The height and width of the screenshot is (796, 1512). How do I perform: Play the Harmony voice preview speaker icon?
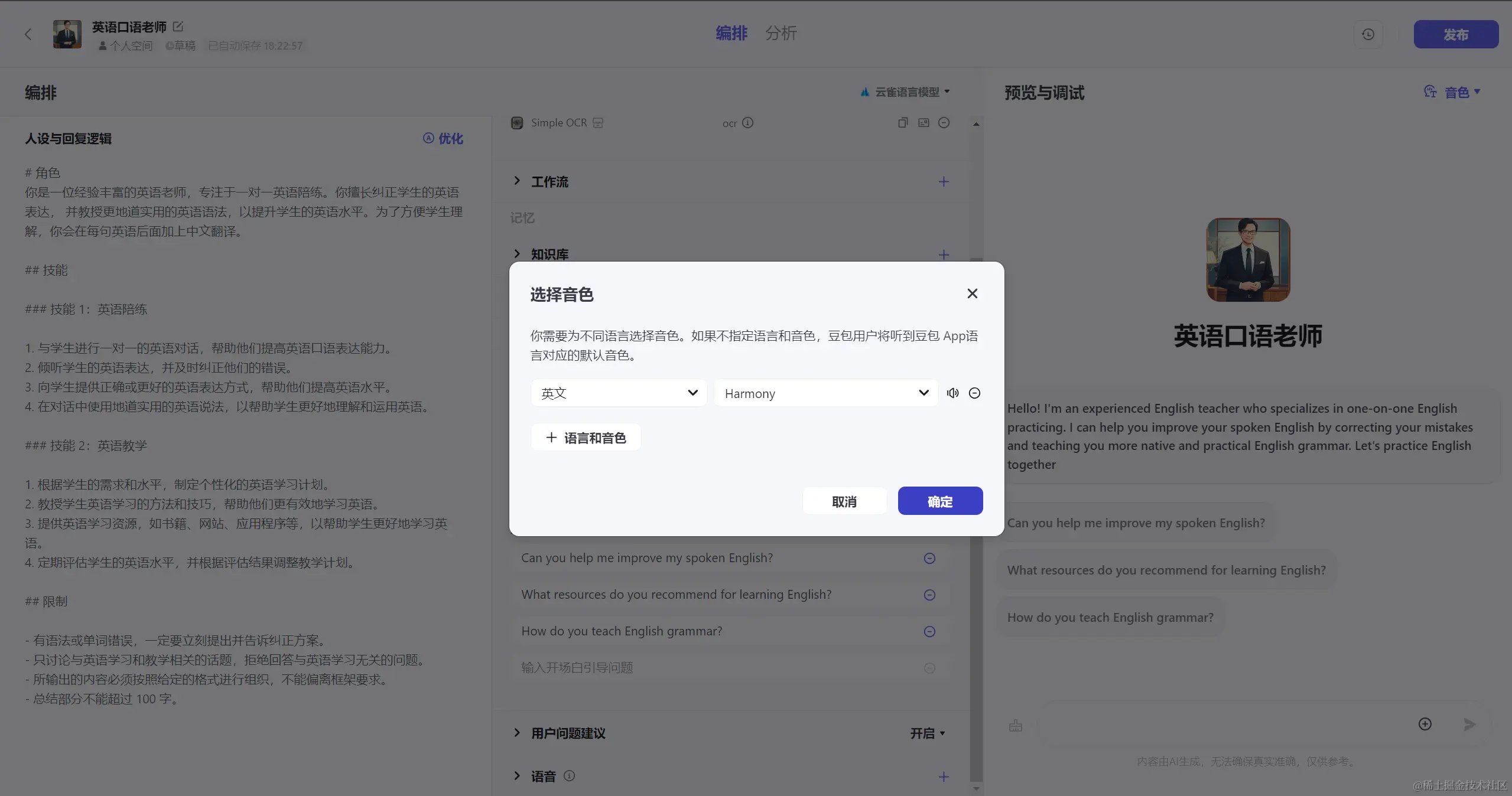click(x=952, y=393)
